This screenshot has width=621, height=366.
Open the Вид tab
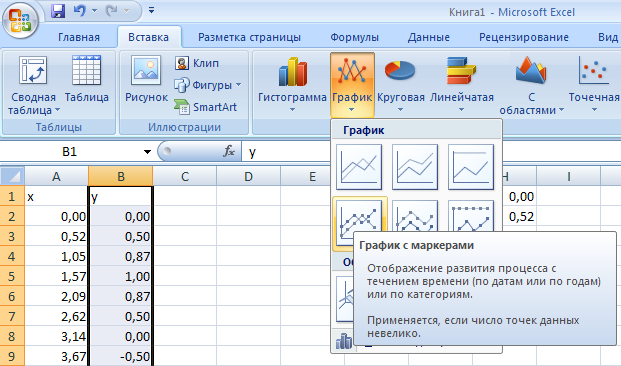coord(608,37)
